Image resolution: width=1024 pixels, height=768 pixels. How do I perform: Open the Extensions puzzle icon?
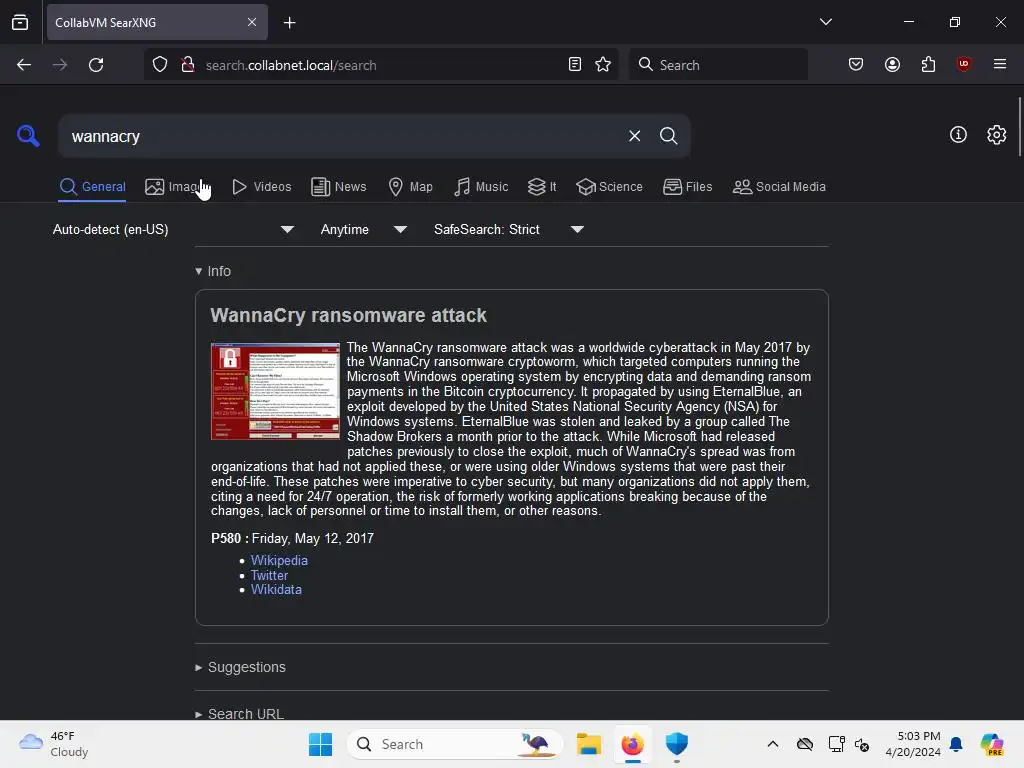coord(928,64)
